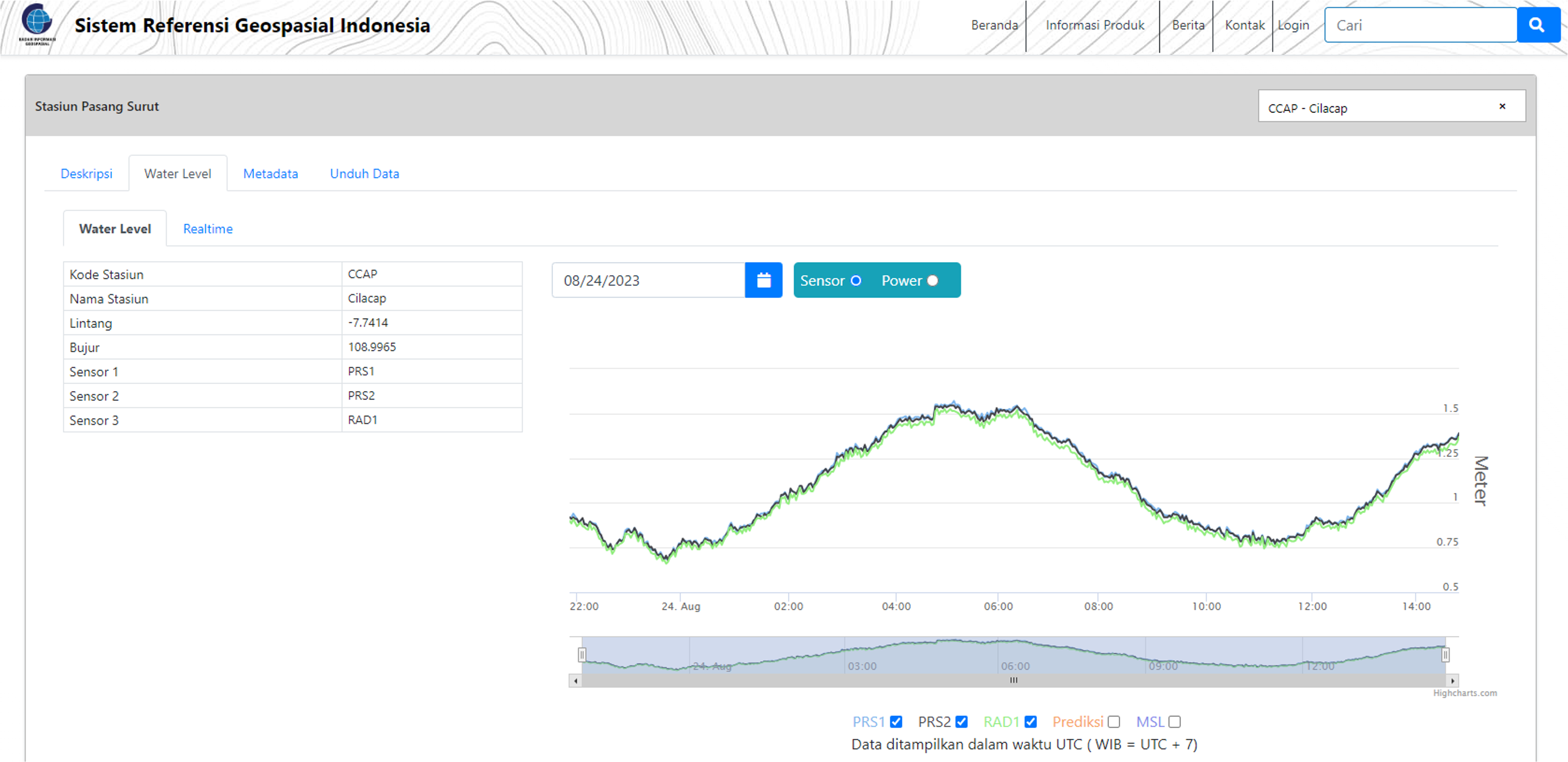This screenshot has height=762, width=1568.
Task: Enable the MSL series checkbox
Action: point(1175,722)
